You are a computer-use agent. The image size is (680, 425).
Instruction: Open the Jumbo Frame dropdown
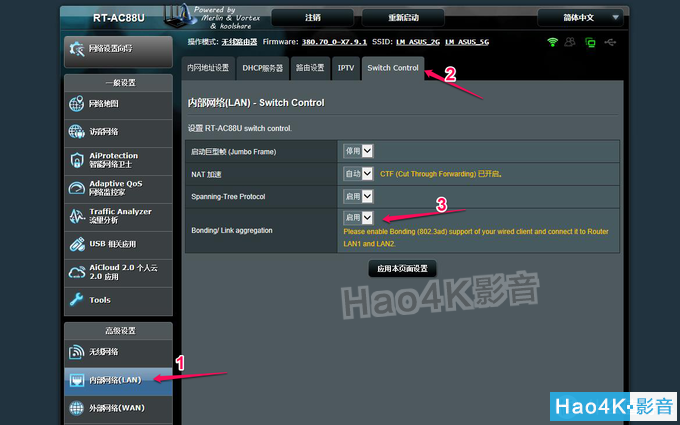pos(358,151)
